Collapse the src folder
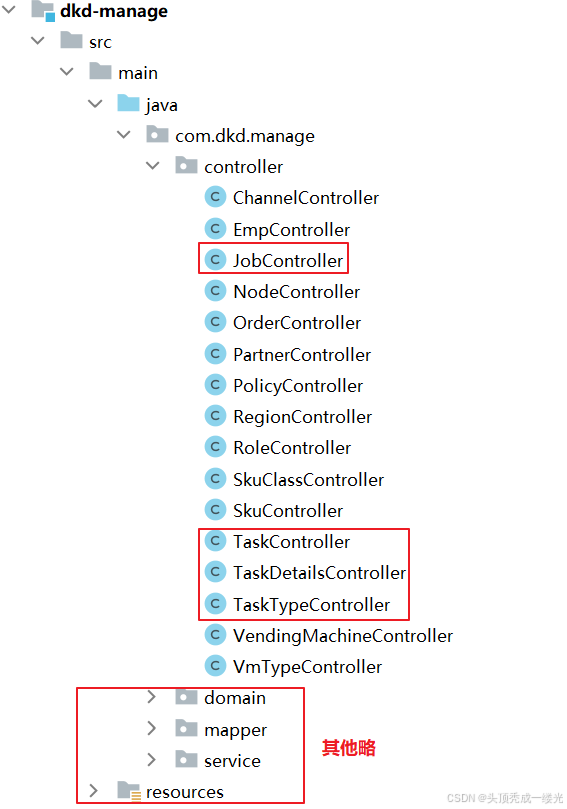The width and height of the screenshot is (567, 809). click(x=38, y=40)
